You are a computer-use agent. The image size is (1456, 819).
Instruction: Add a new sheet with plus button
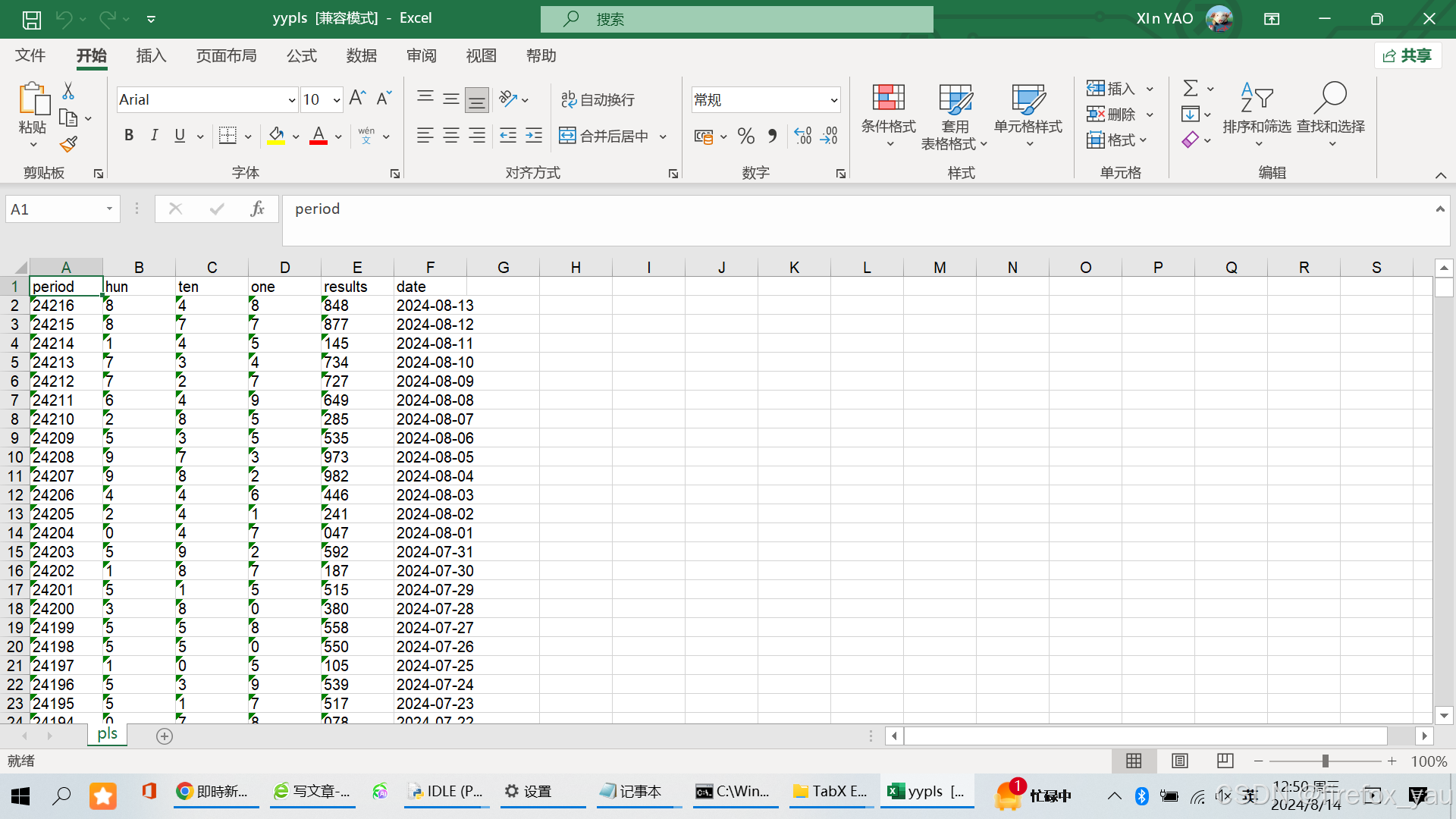164,736
